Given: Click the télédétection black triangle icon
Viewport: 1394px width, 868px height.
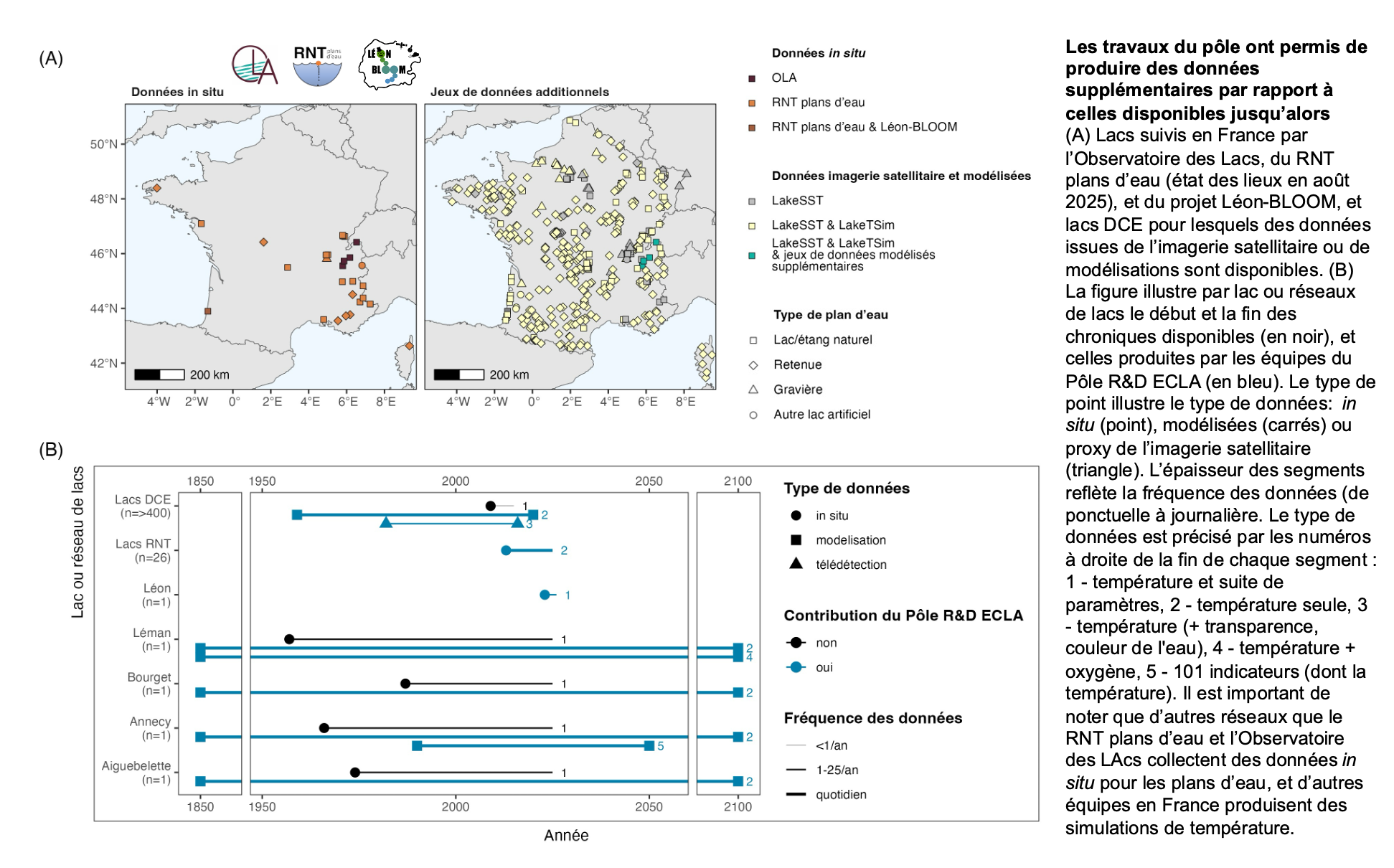Looking at the screenshot, I should [796, 565].
